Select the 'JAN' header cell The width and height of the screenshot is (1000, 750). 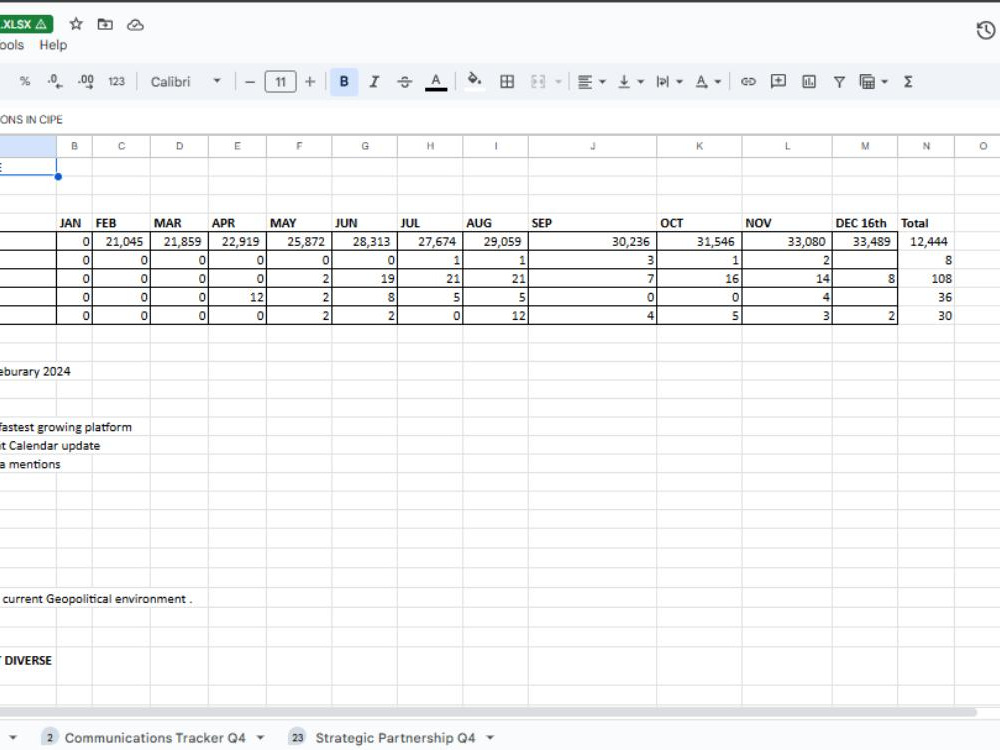75,223
